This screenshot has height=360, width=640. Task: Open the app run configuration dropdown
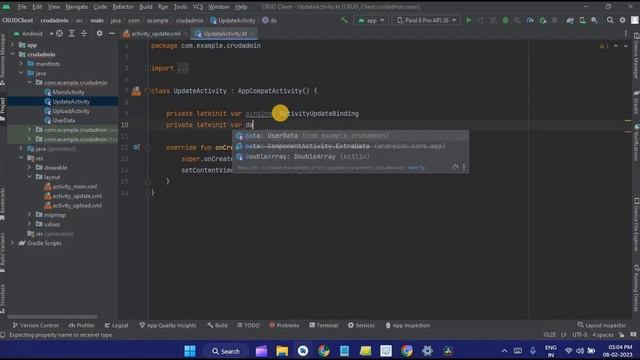(371, 20)
